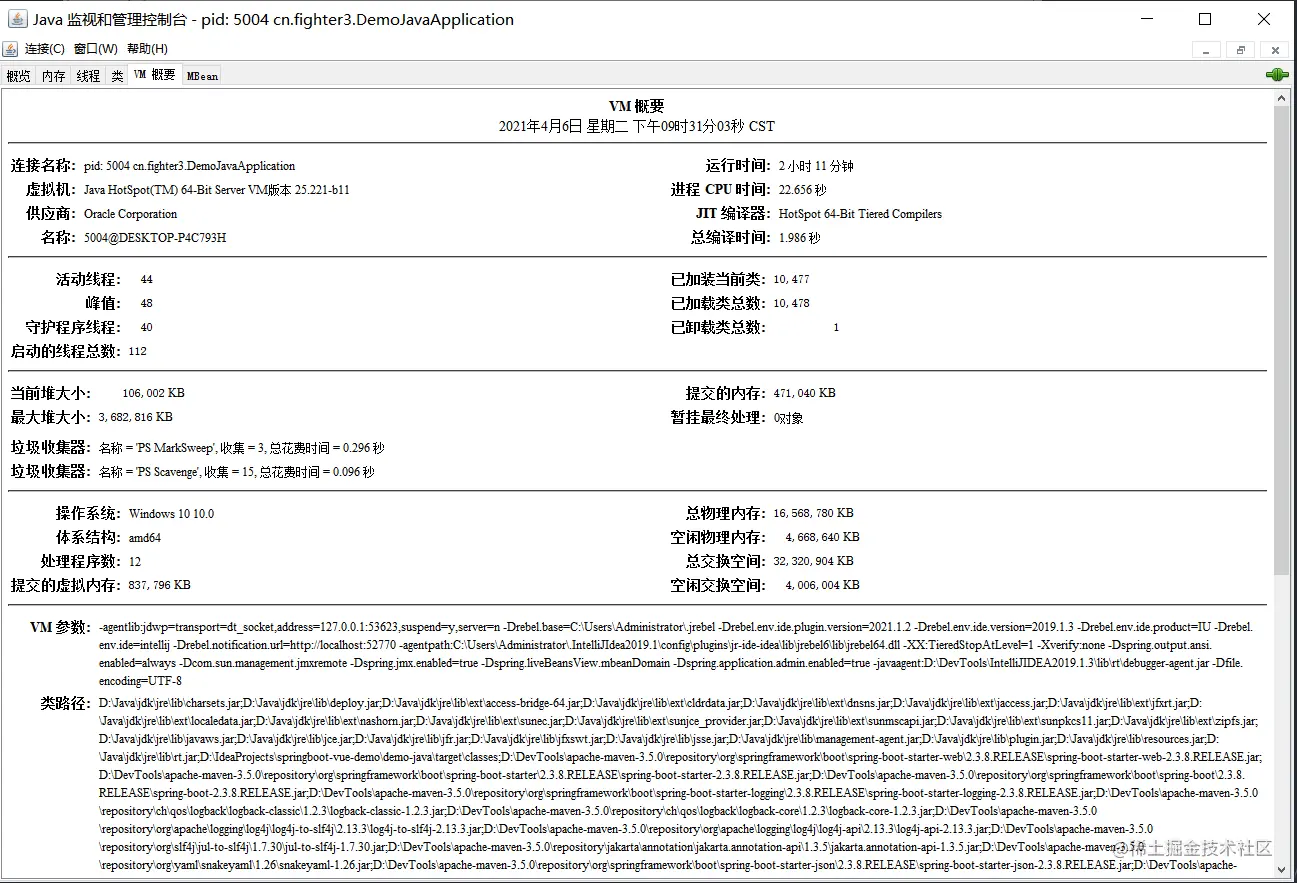
Task: Click max heap size 3,682,816 KB
Action: [x=135, y=418]
